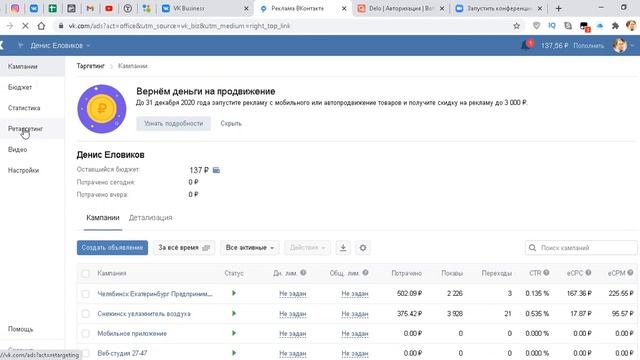The height and width of the screenshot is (360, 640).
Task: Open the YouTube pinned tab
Action: [x=109, y=8]
